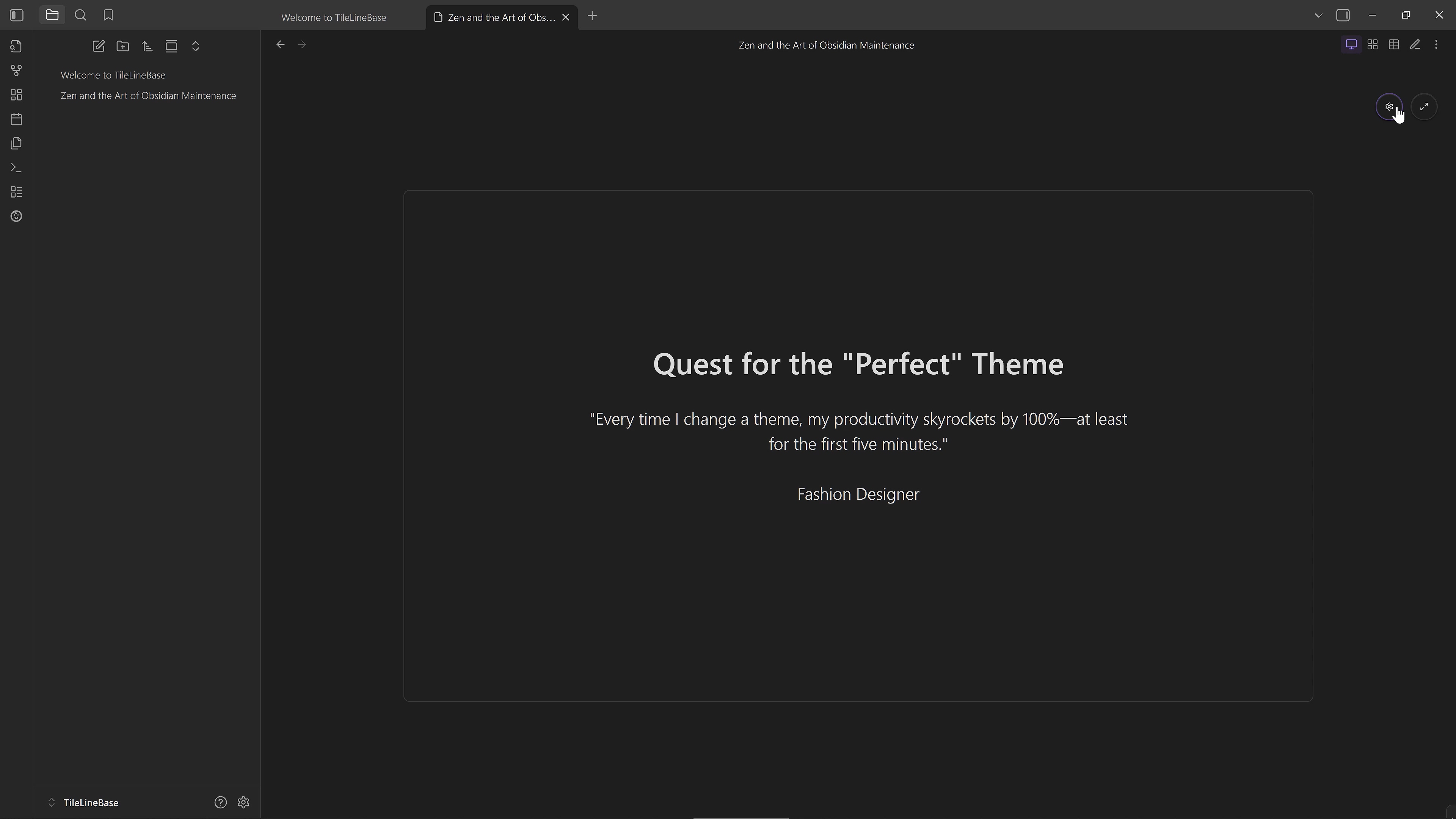Open the terminal panel
The image size is (1456, 819).
coord(16,167)
